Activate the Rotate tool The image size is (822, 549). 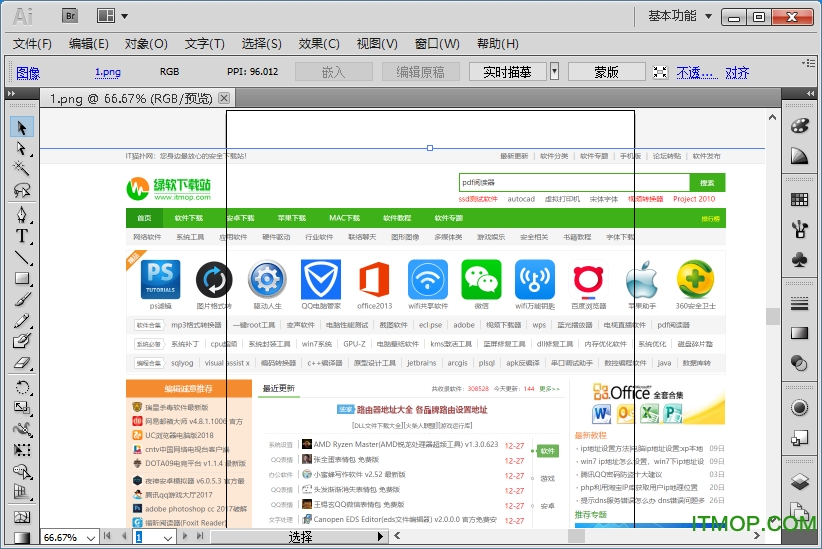click(21, 387)
